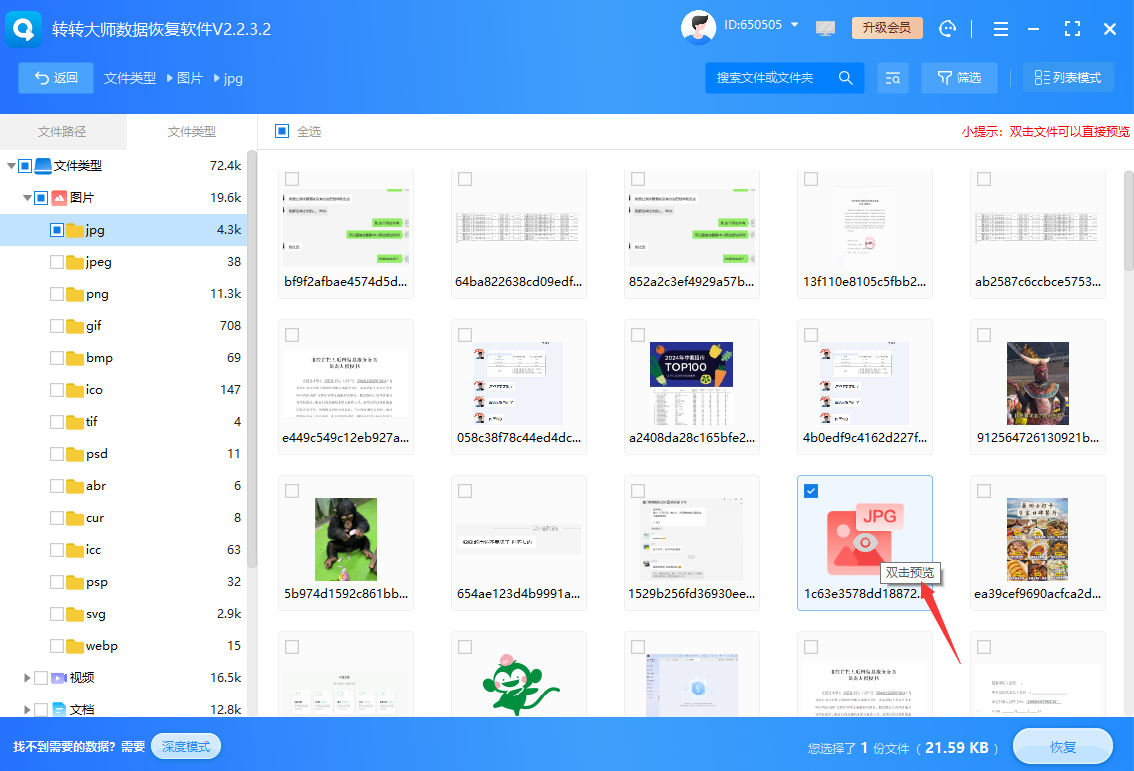The image size is (1134, 771).
Task: Click the monitor screen icon in title bar
Action: 825,29
